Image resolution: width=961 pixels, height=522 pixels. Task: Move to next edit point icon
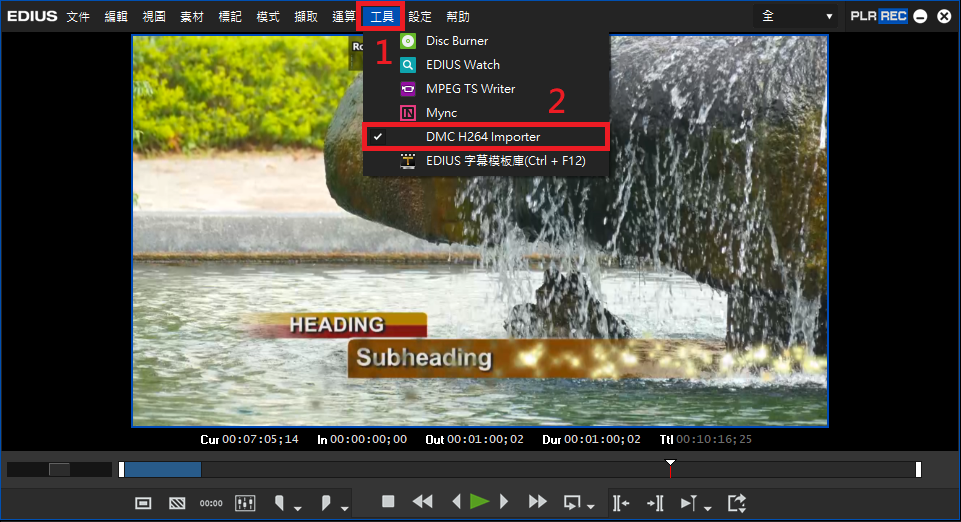click(x=655, y=503)
